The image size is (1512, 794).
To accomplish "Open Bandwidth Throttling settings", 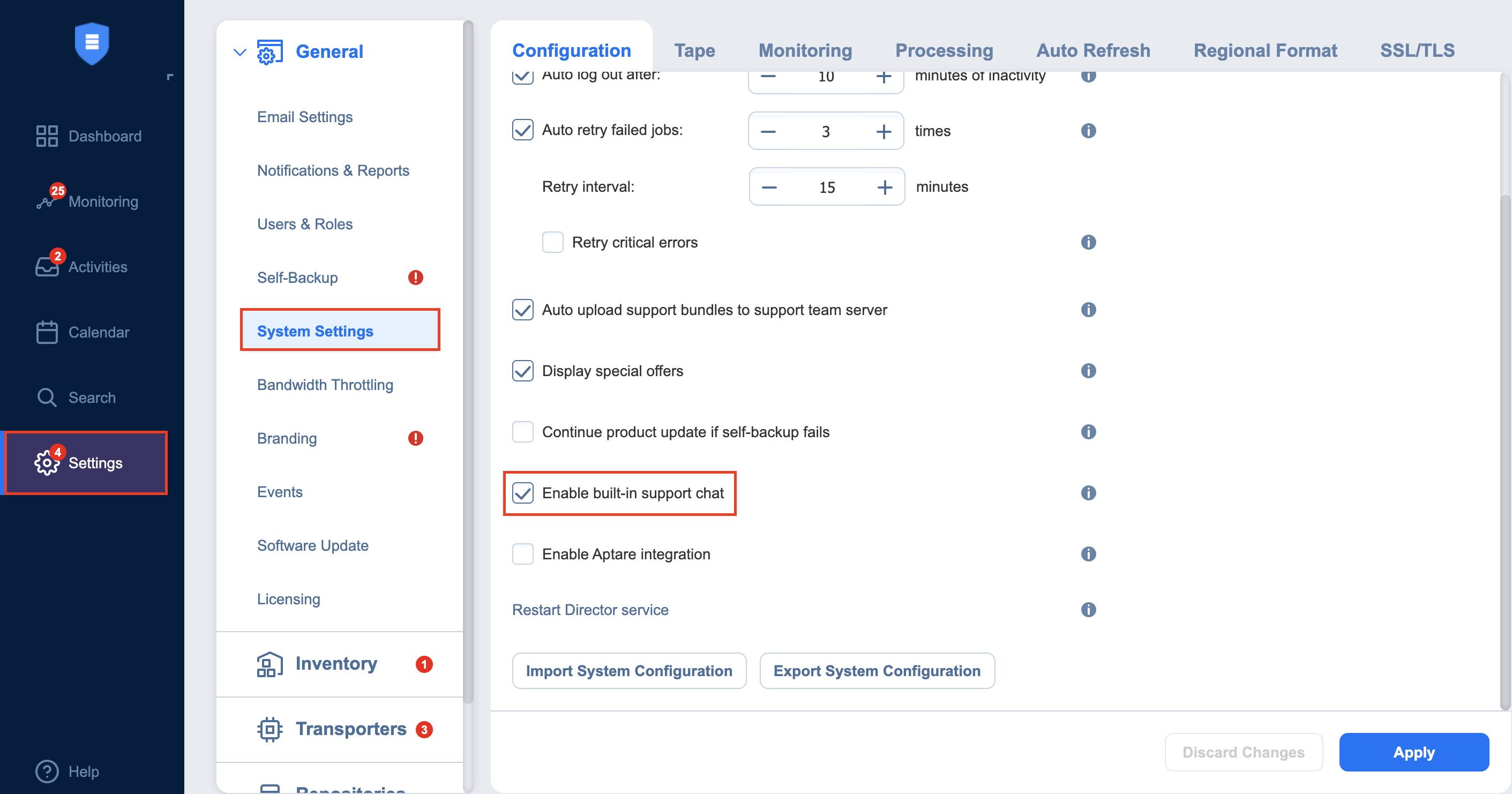I will pyautogui.click(x=325, y=385).
